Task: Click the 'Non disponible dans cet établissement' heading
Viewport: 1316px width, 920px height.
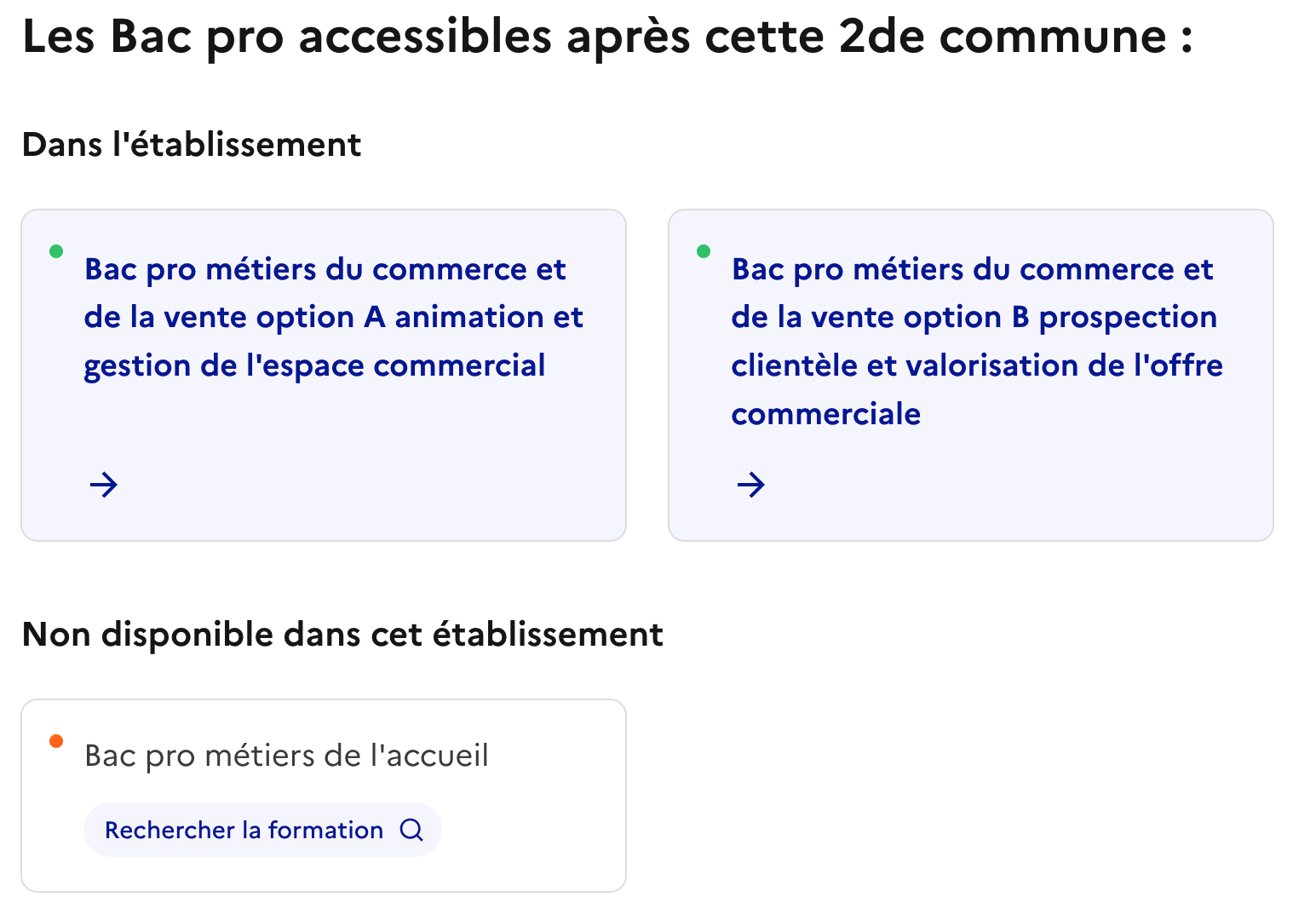Action: coord(343,634)
